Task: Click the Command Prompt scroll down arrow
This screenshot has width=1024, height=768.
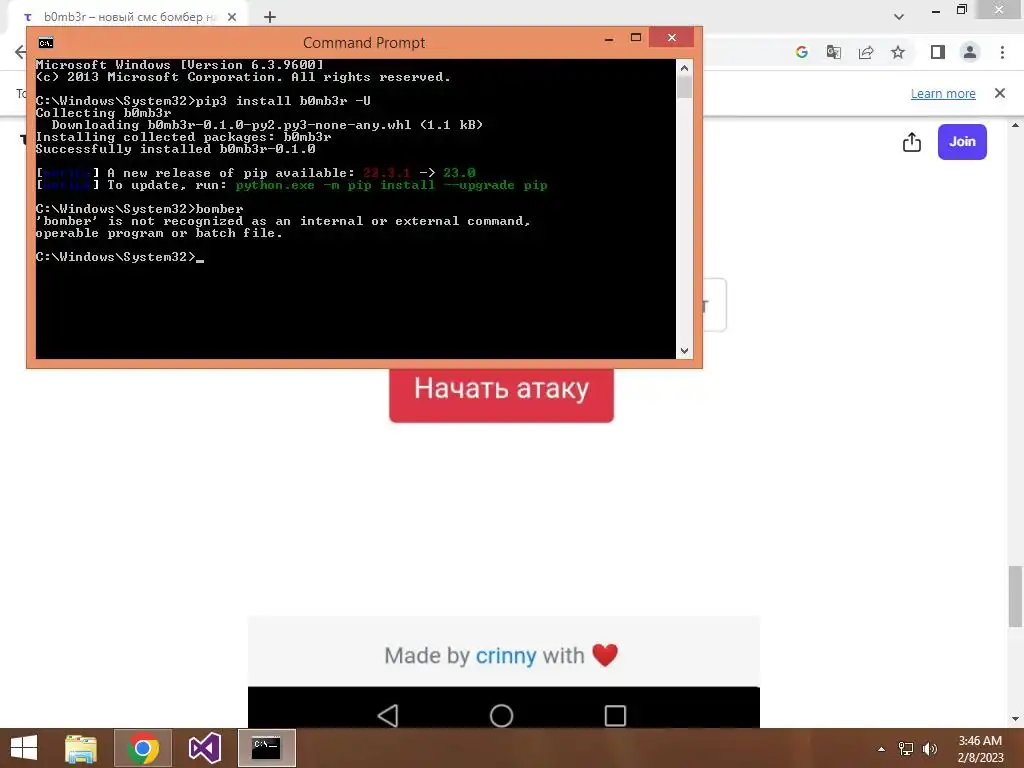Action: (684, 351)
